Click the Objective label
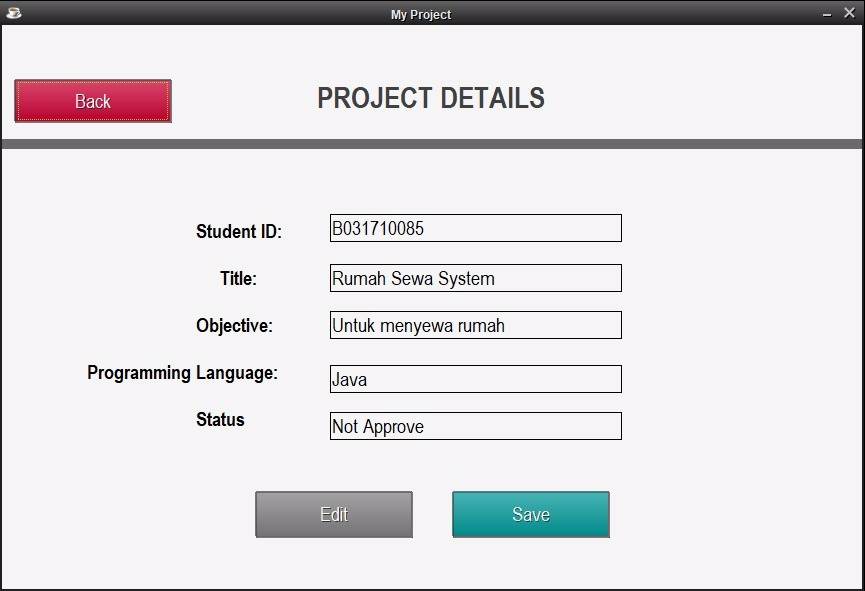This screenshot has width=865, height=591. tap(237, 327)
